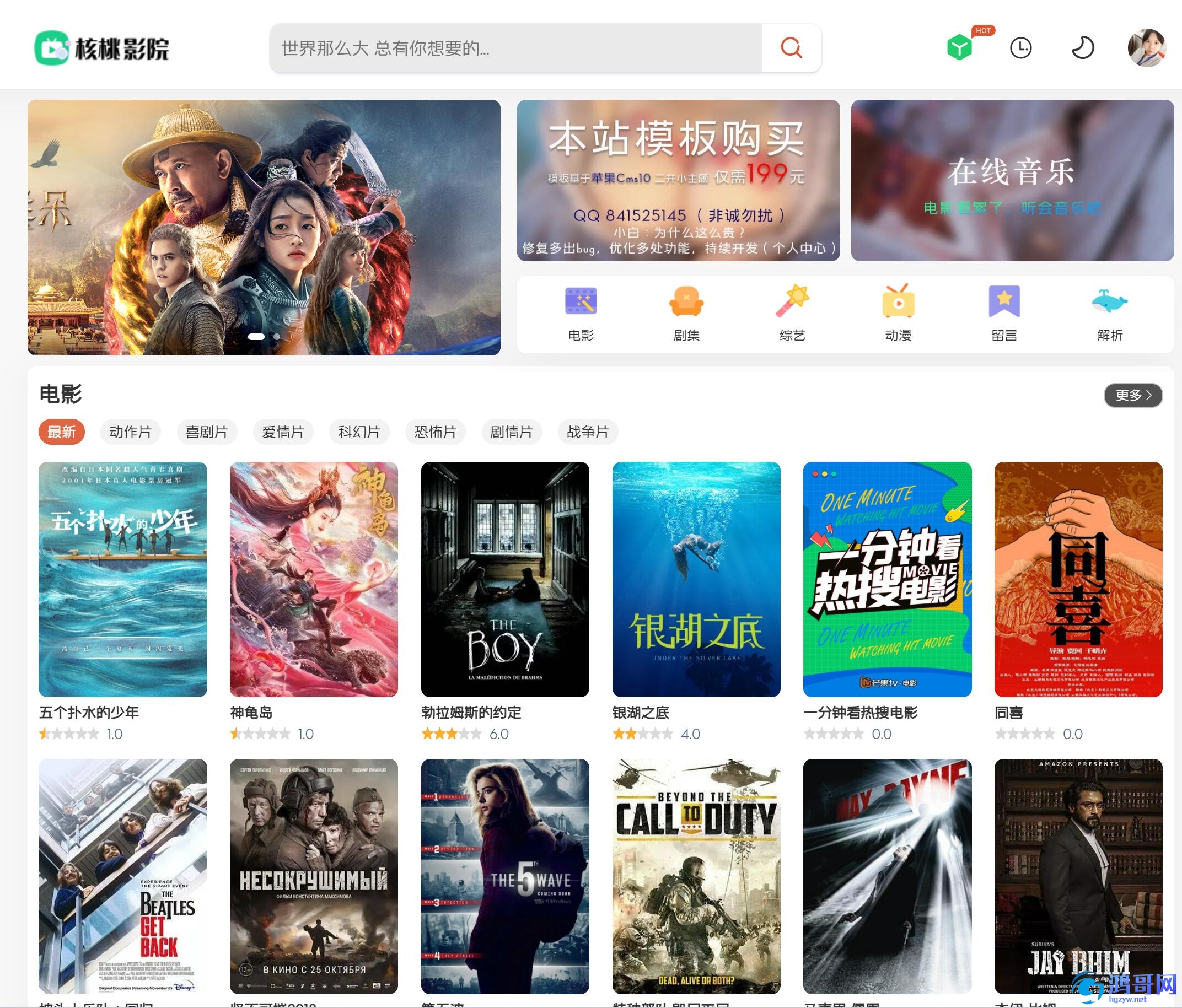
Task: Open the 银湖之底 poster
Action: click(x=696, y=579)
